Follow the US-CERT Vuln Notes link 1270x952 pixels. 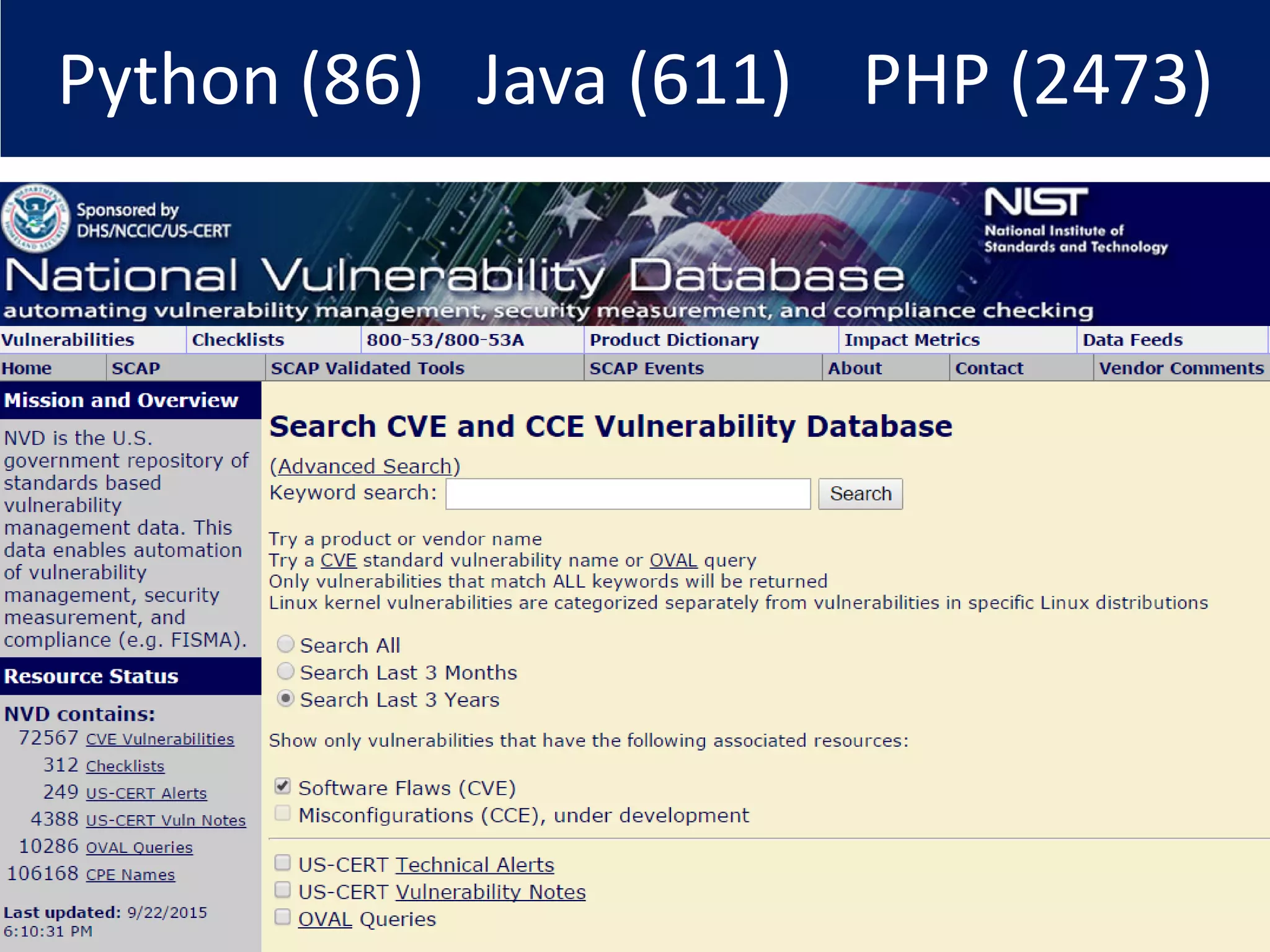click(x=166, y=821)
